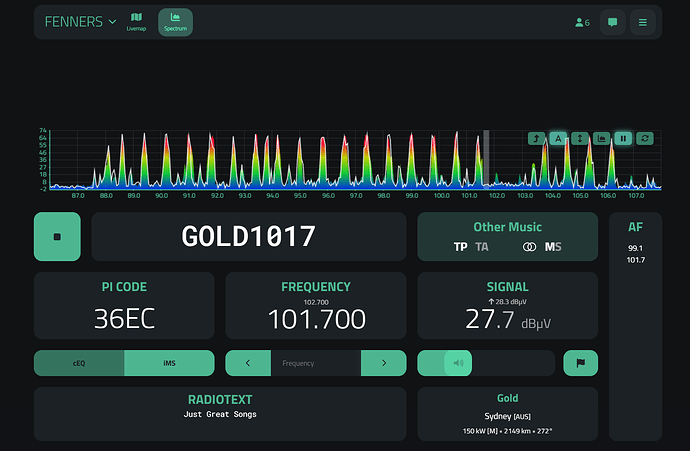This screenshot has width=690, height=451.
Task: Click the spectrum chart icon in graph toolbar
Action: pos(601,138)
